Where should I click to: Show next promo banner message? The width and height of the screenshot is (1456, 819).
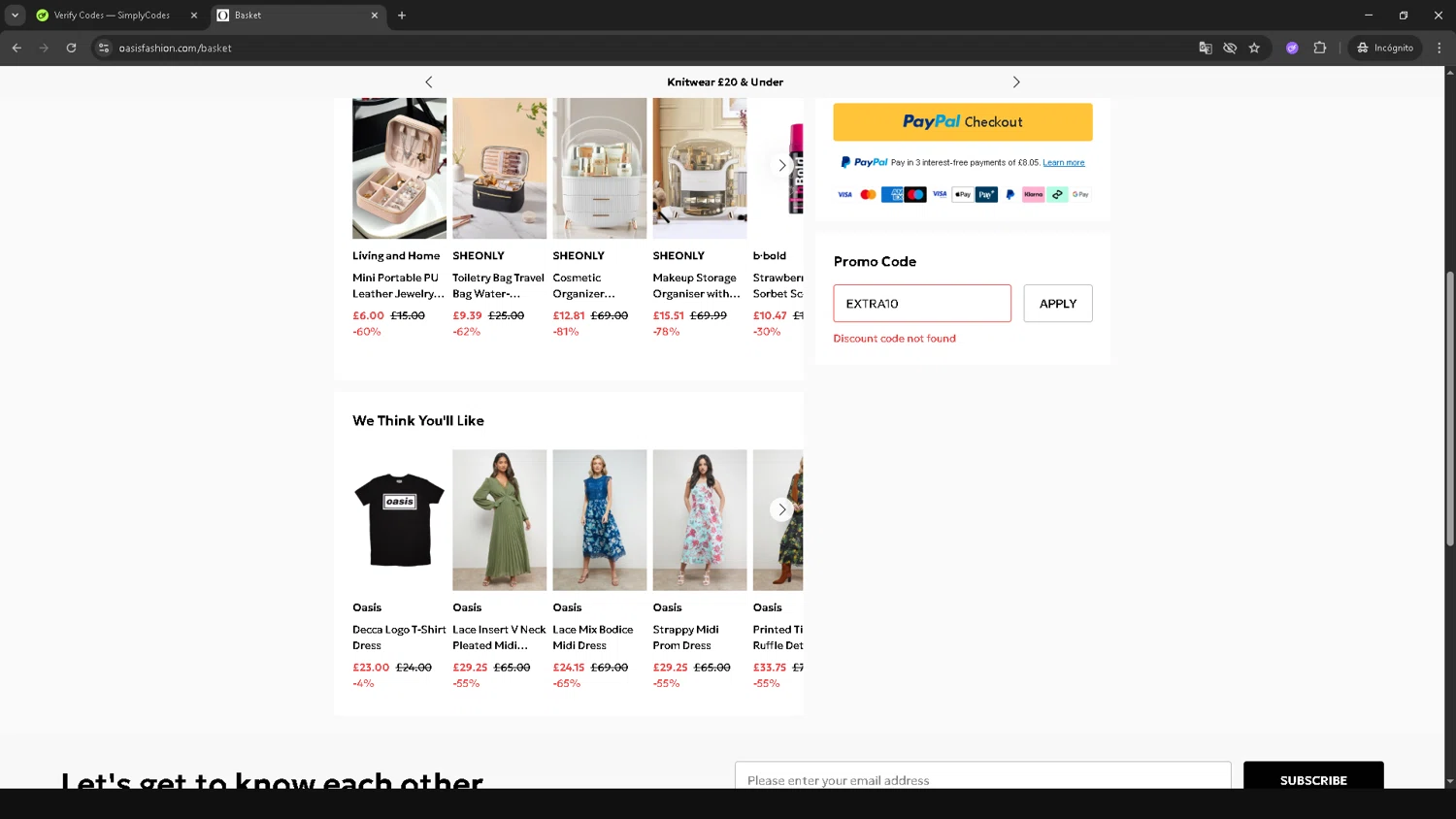click(x=1016, y=82)
